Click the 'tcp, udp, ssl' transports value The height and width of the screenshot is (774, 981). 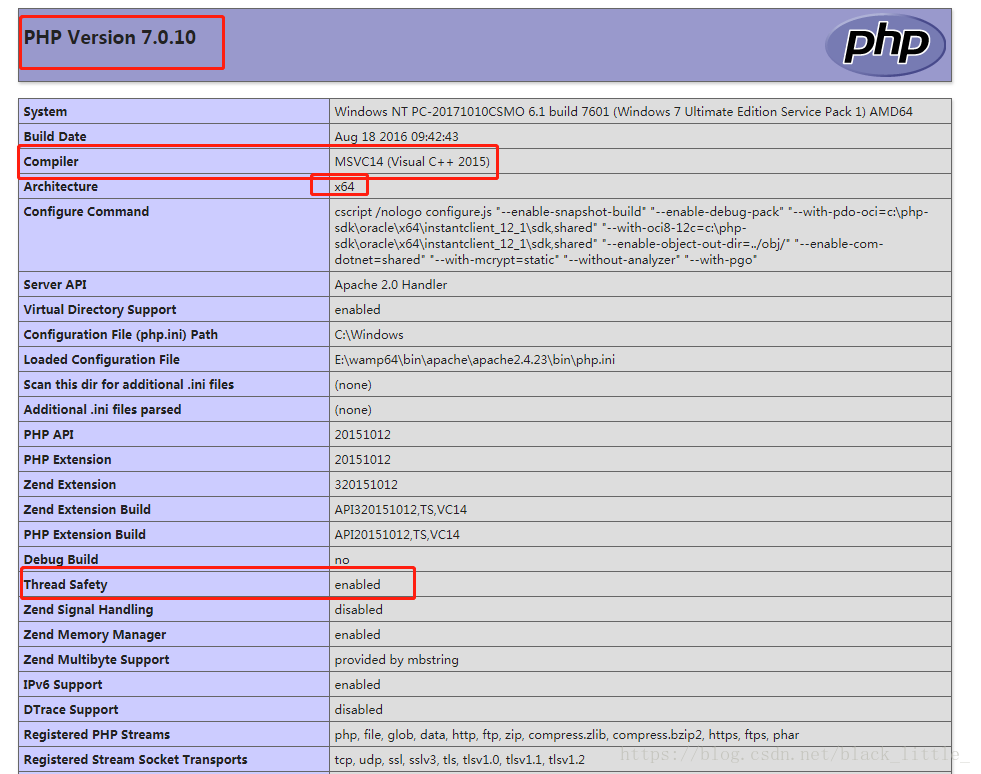pos(459,760)
